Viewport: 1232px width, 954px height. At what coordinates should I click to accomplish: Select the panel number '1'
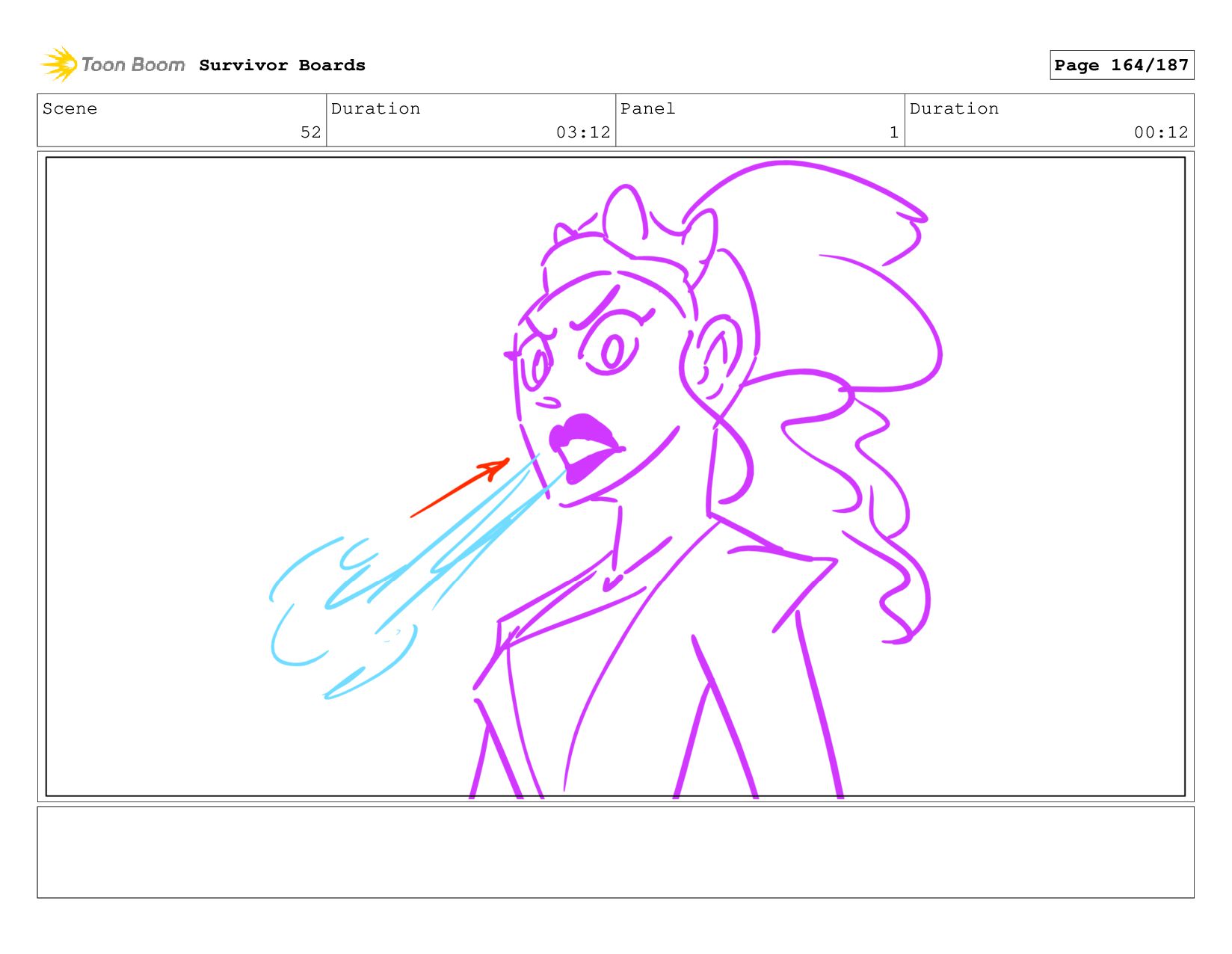(893, 132)
